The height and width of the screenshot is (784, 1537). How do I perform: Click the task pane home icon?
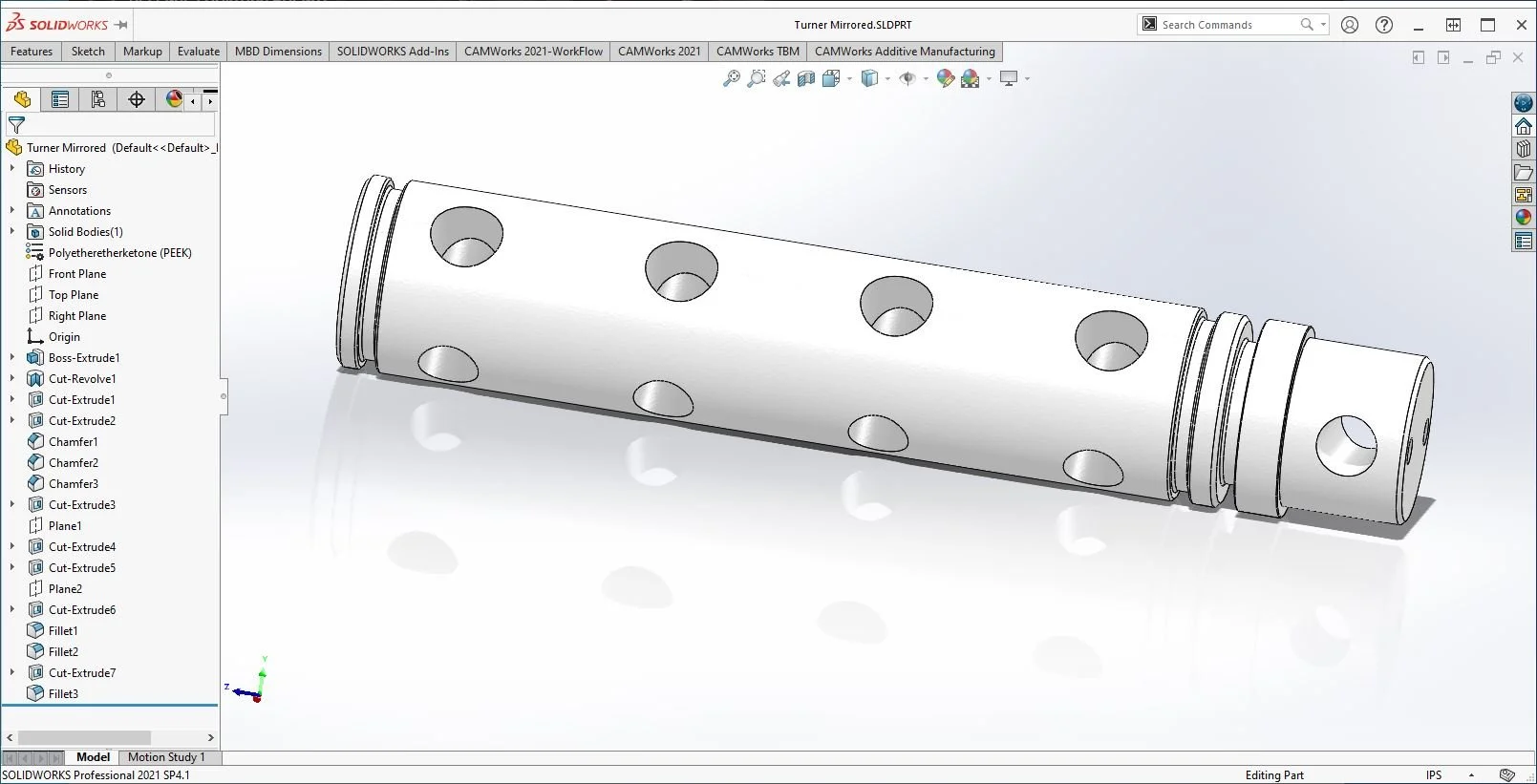coord(1524,126)
